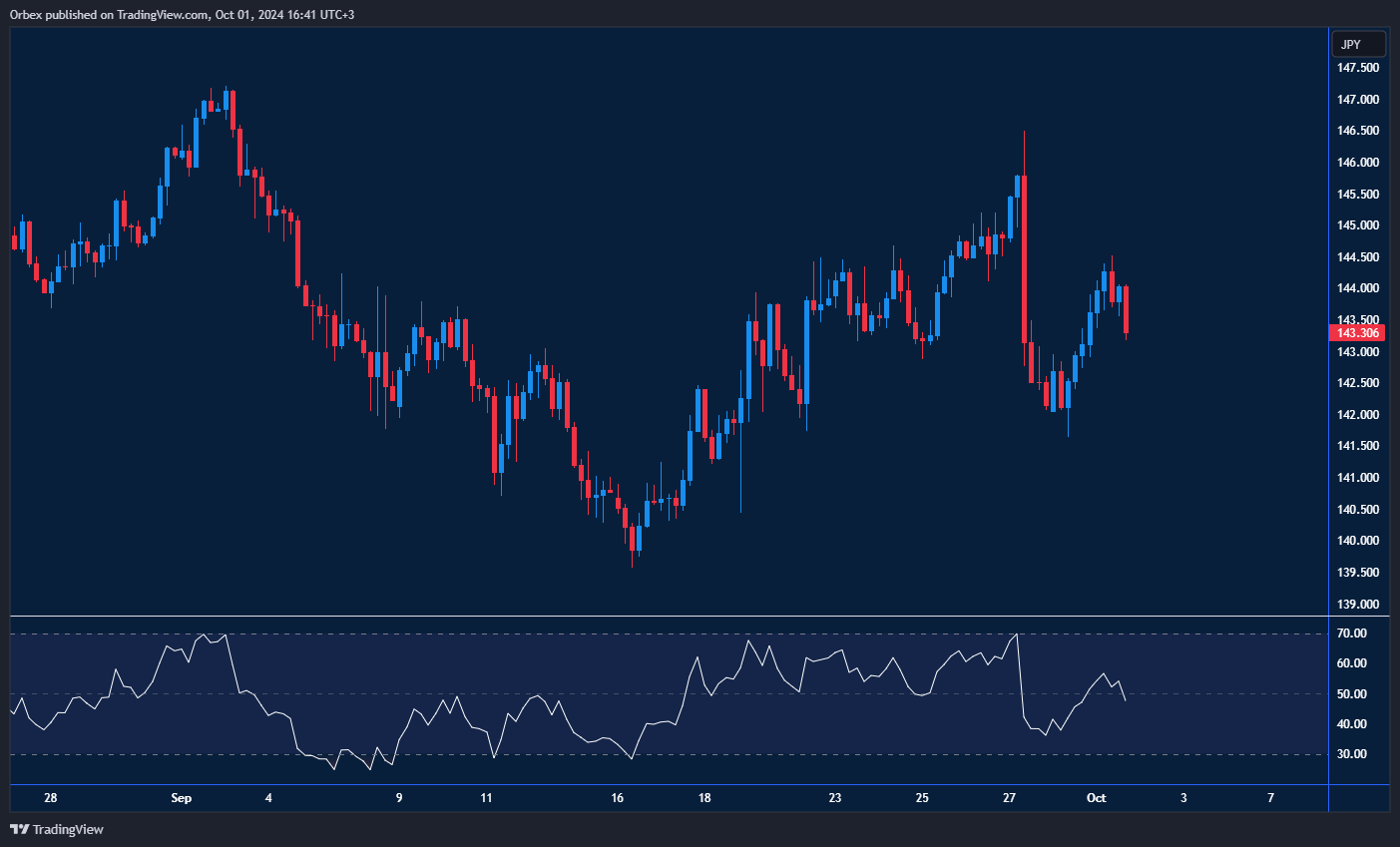Click the last red candle on the chart
The width and height of the screenshot is (1400, 847).
1126,309
